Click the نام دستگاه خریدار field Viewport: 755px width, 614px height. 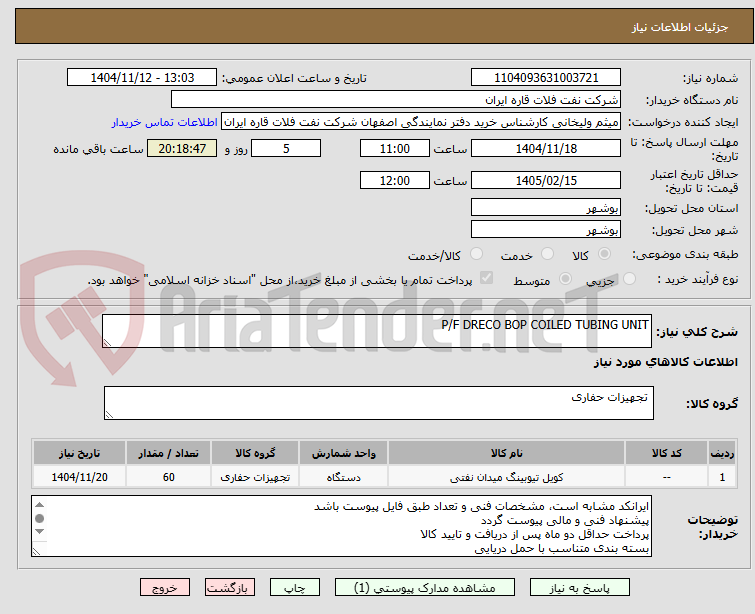tap(396, 100)
